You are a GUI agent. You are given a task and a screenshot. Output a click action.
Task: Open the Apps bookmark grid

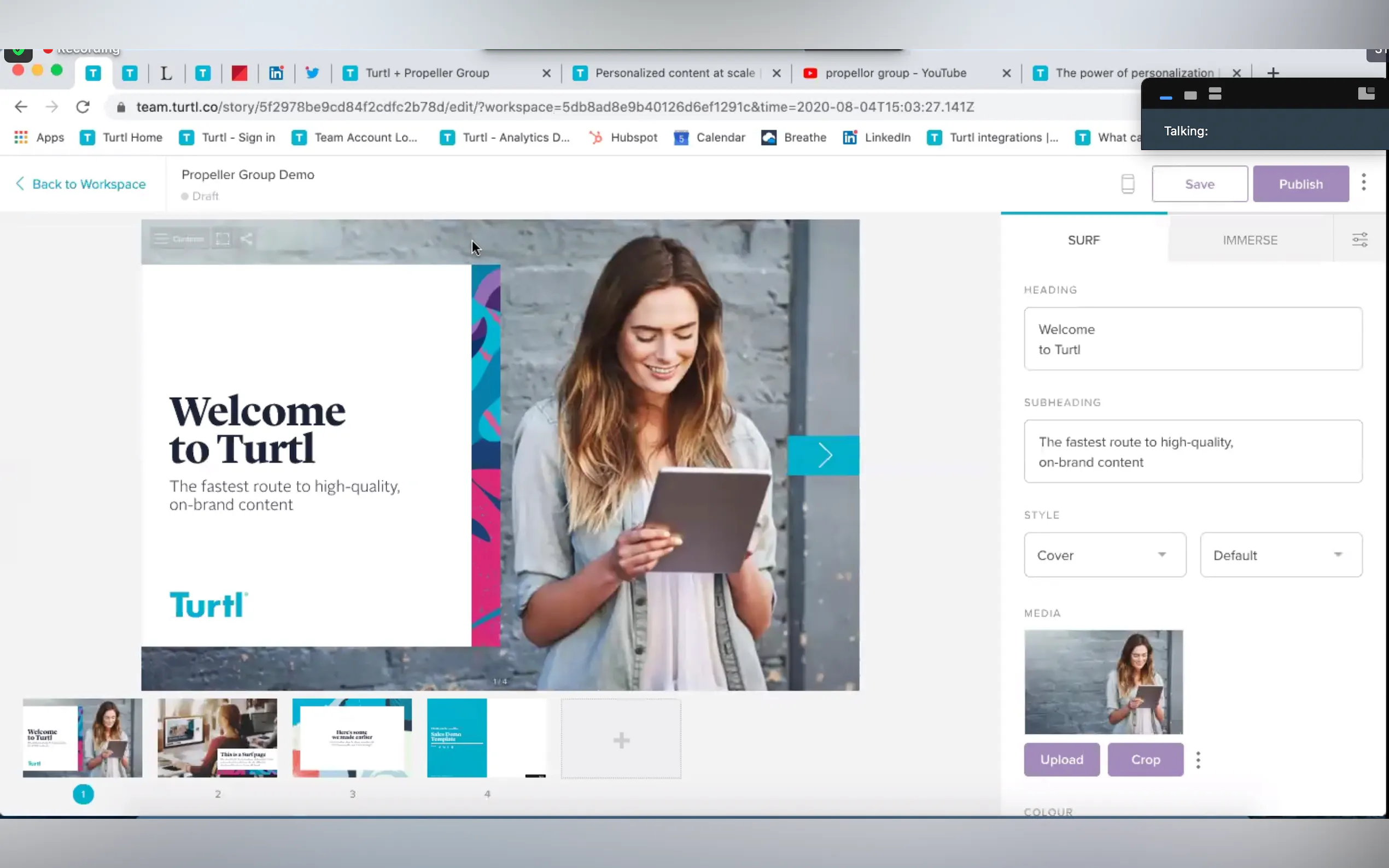[x=39, y=138]
